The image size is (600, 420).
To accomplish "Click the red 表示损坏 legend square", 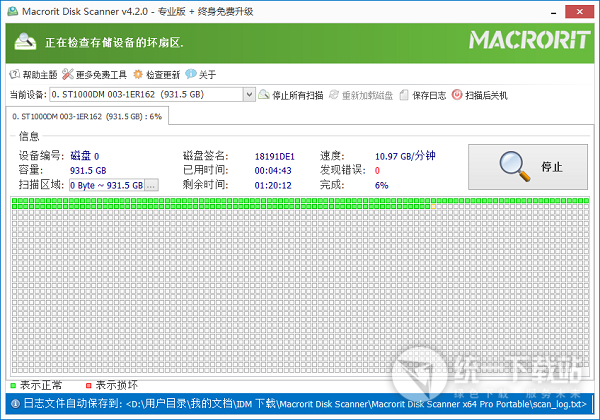I will click(x=87, y=384).
